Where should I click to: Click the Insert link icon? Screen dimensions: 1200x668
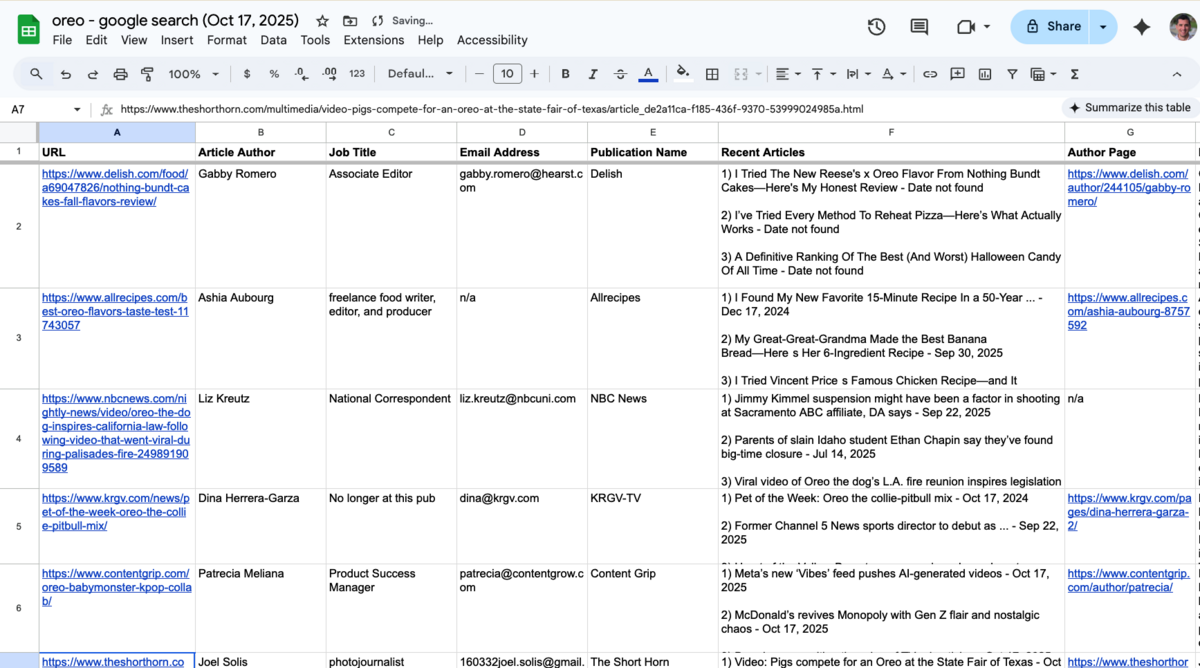coord(930,74)
